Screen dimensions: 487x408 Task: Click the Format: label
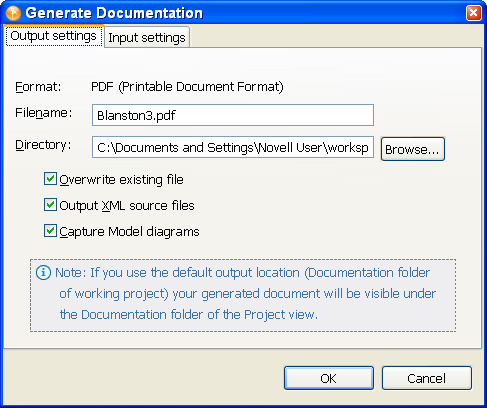38,87
